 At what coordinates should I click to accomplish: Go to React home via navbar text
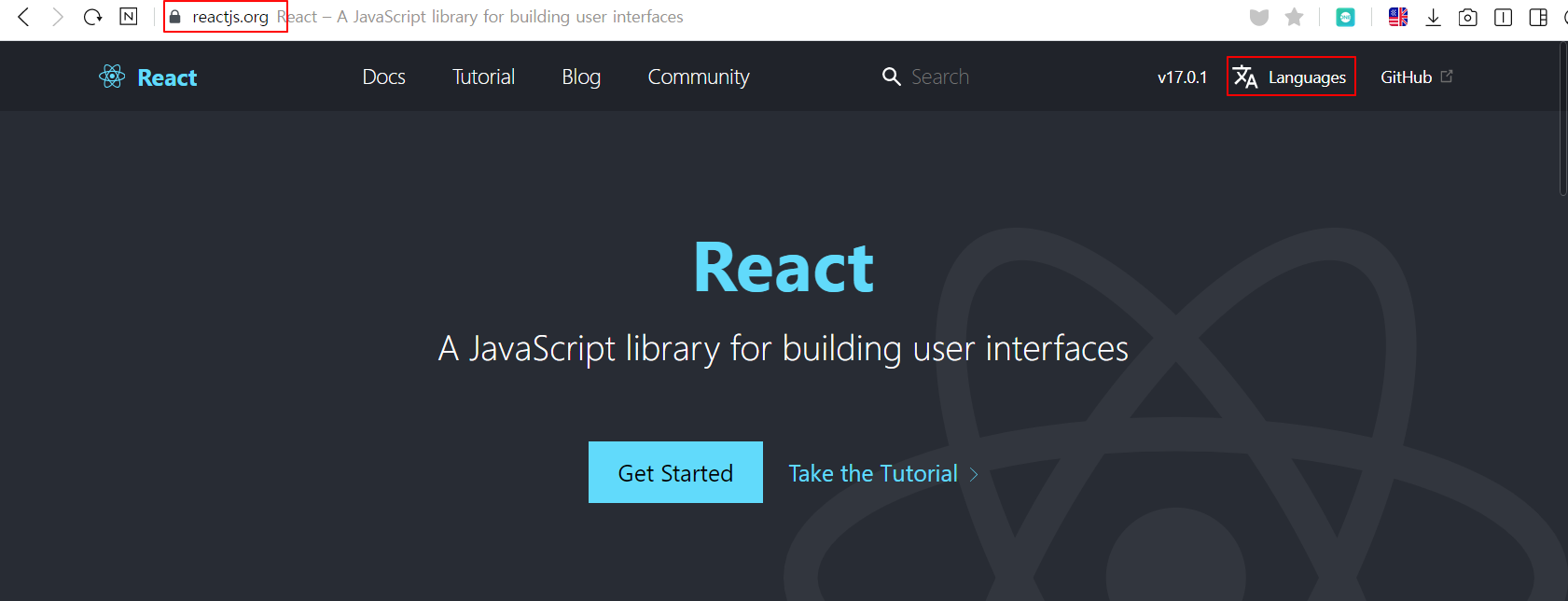tap(167, 77)
